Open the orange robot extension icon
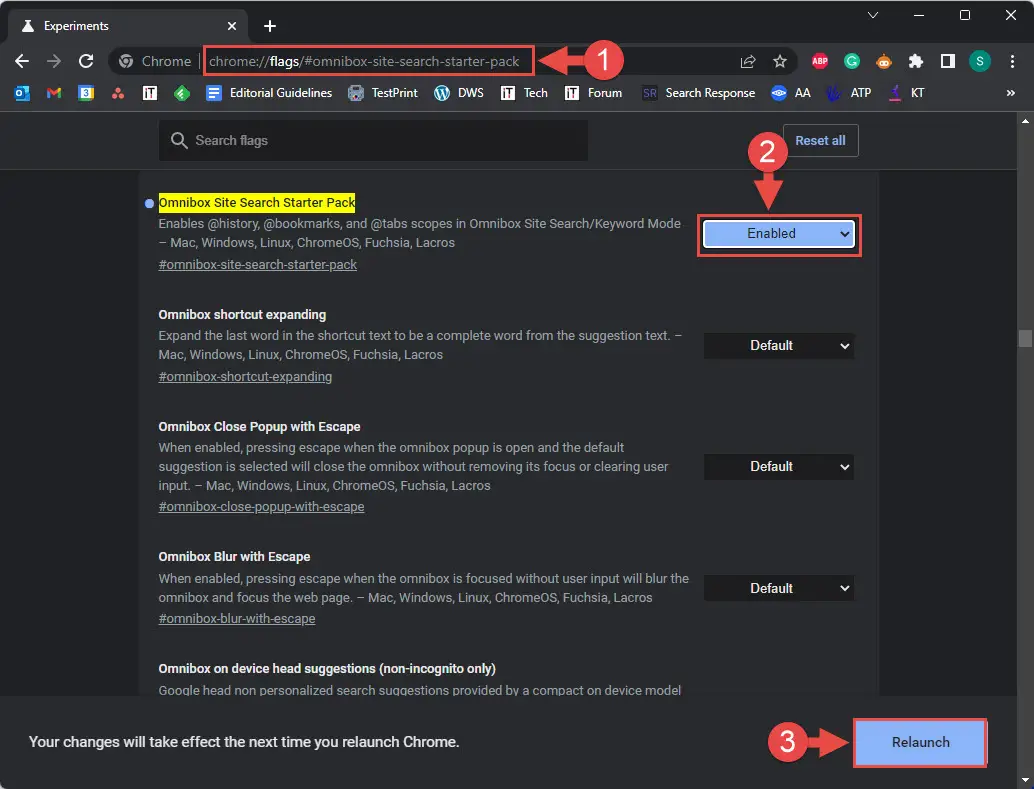Screen dimensions: 1034x789 pos(884,61)
